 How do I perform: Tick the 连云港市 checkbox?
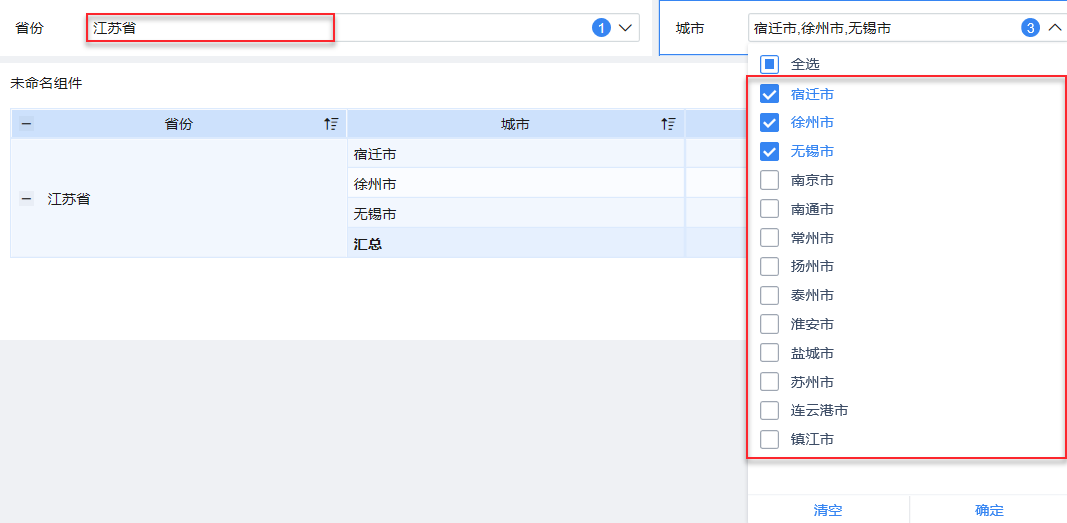pos(769,411)
